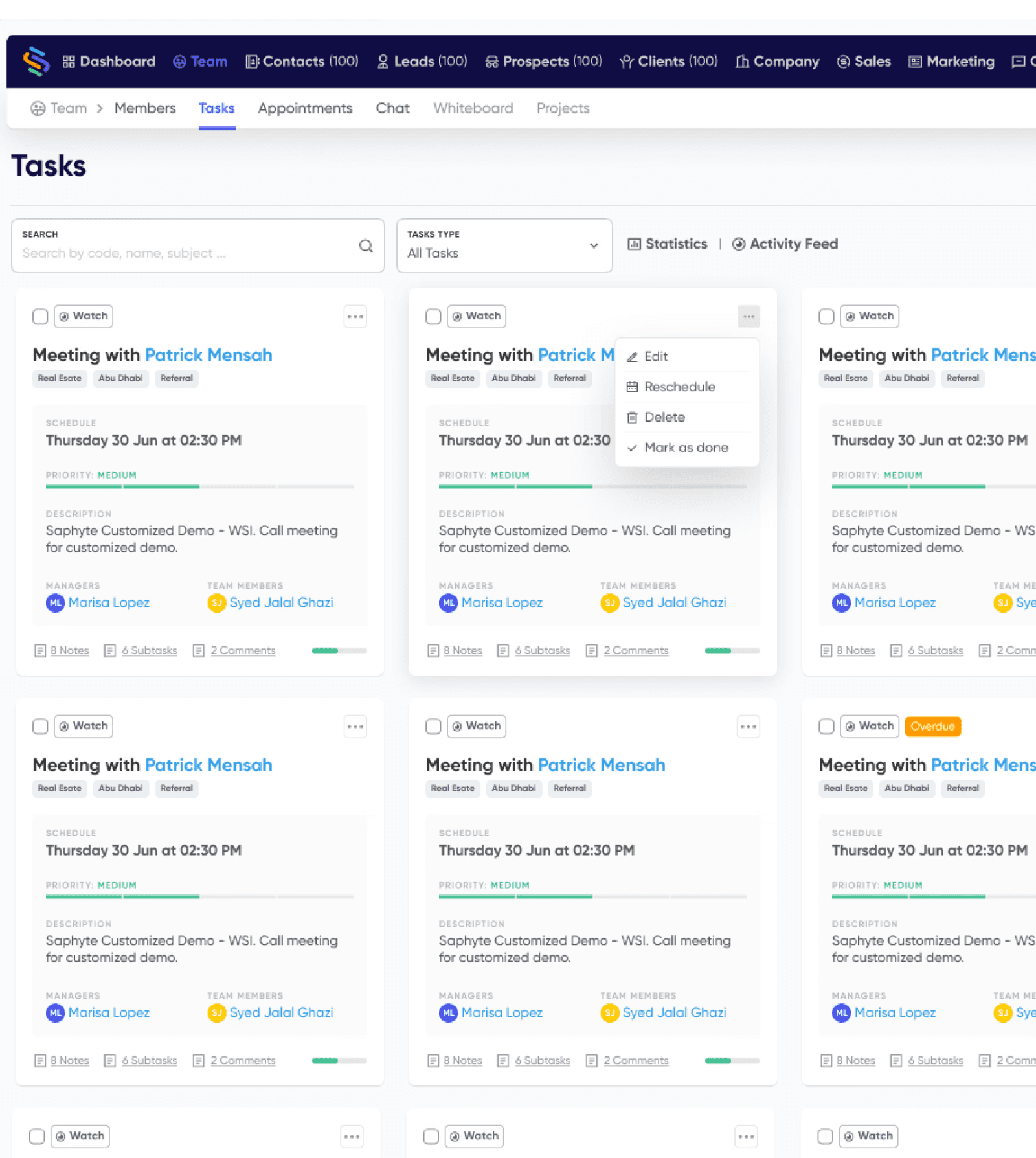Select the Tasks tab
Image resolution: width=1036 pixels, height=1158 pixels.
216,108
